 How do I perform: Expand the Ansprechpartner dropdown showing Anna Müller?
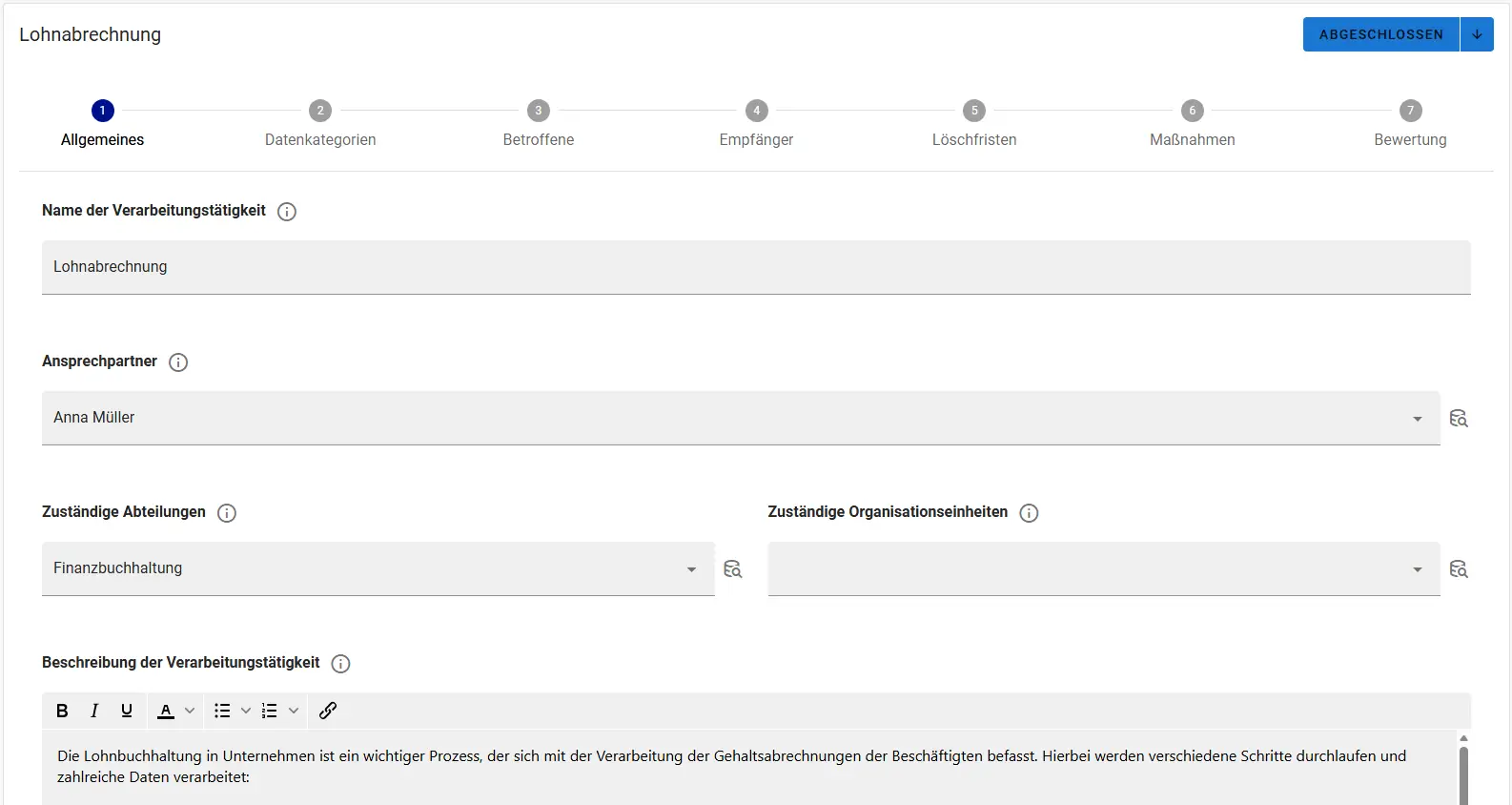[1418, 419]
